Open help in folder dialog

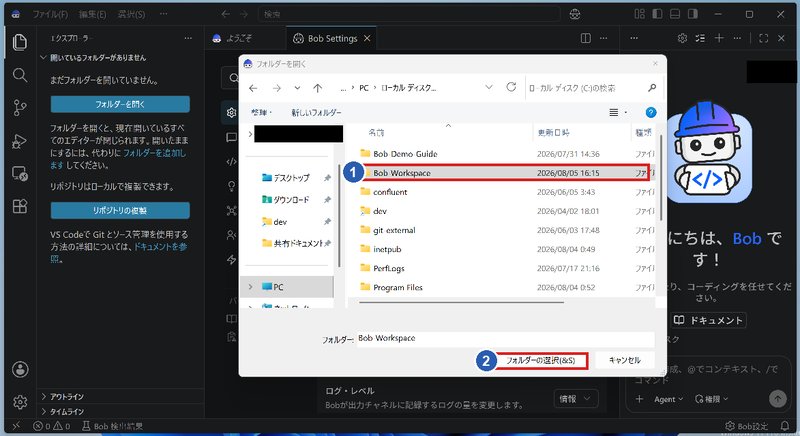tap(651, 113)
